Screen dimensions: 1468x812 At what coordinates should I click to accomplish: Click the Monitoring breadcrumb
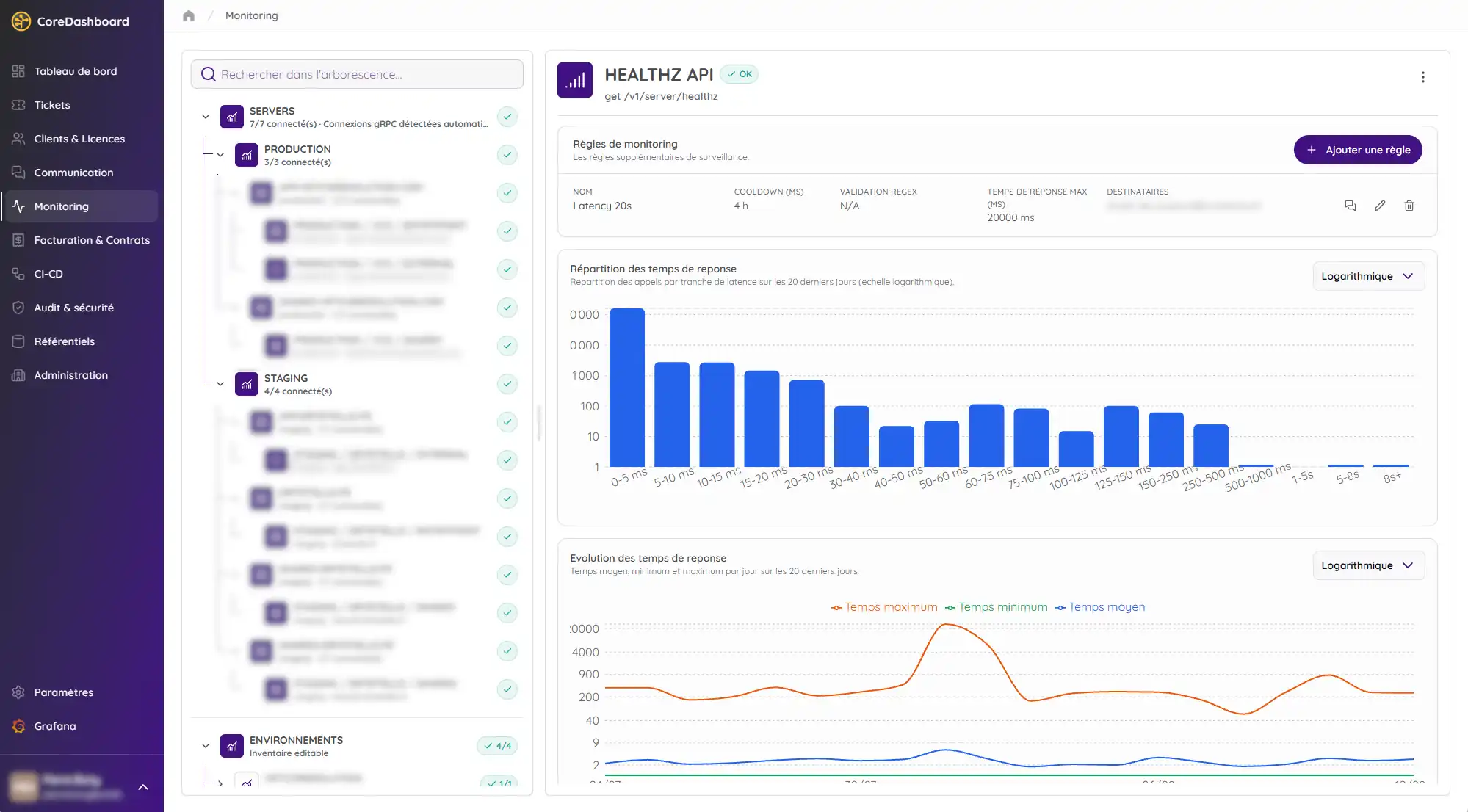(x=251, y=15)
